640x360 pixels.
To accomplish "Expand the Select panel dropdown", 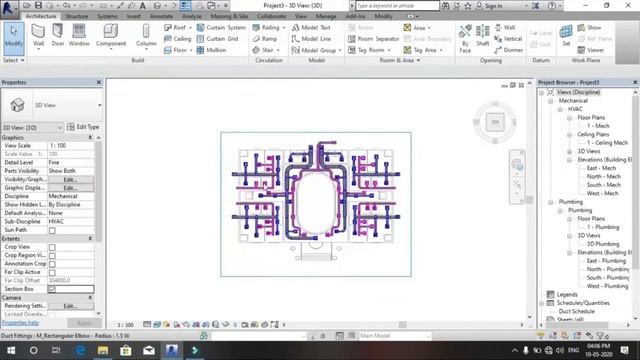I will tap(13, 60).
